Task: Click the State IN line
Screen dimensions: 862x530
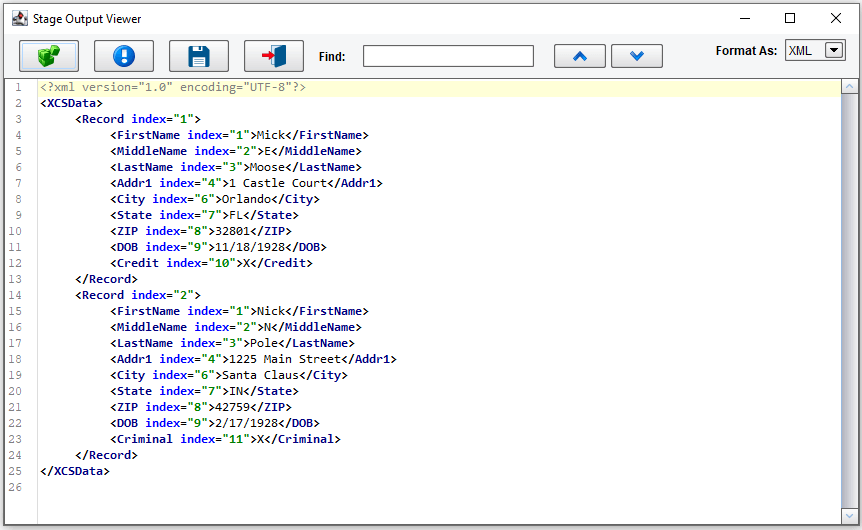Action: click(x=205, y=390)
